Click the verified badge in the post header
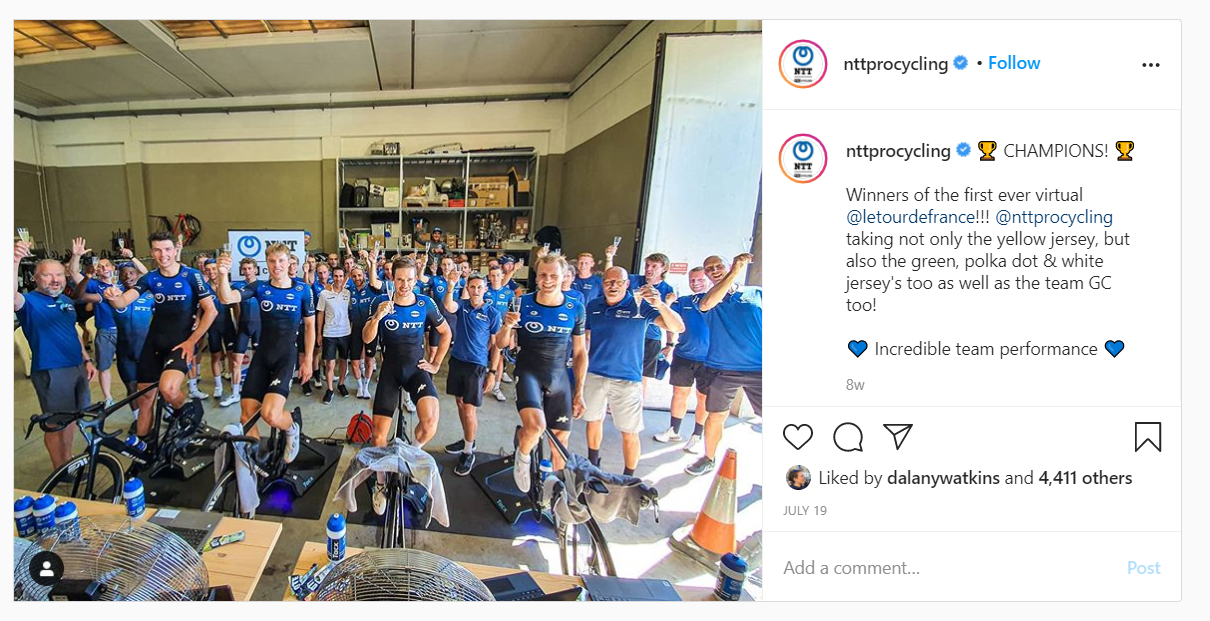Image resolution: width=1210 pixels, height=621 pixels. 960,63
